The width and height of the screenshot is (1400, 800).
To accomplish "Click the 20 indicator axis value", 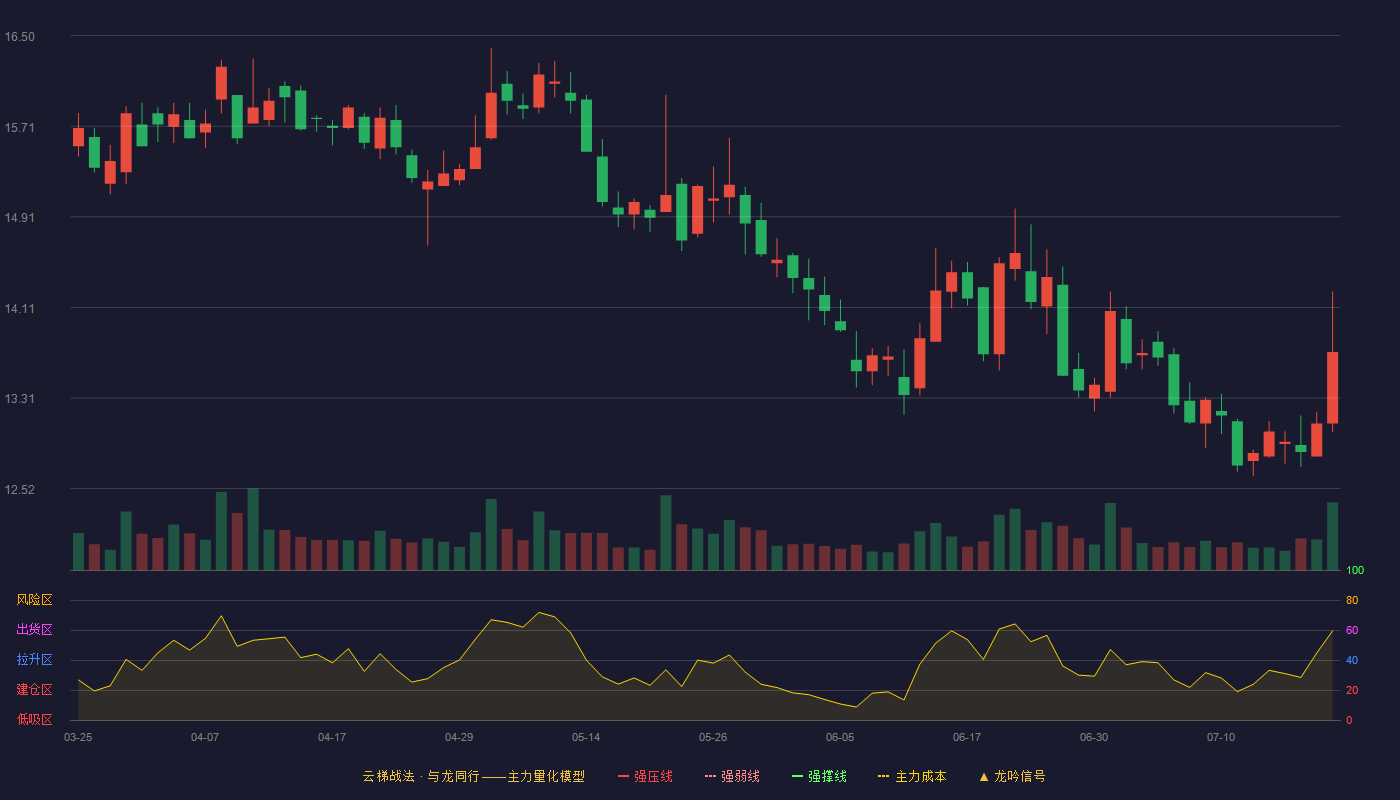I will 1352,691.
